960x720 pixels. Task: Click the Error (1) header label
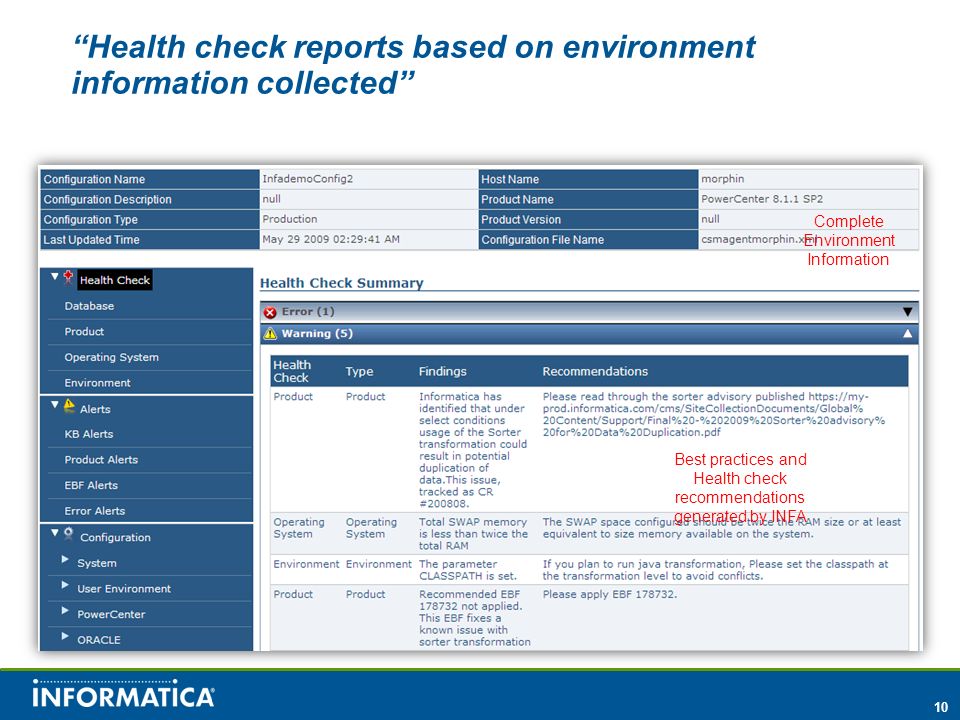tap(308, 312)
